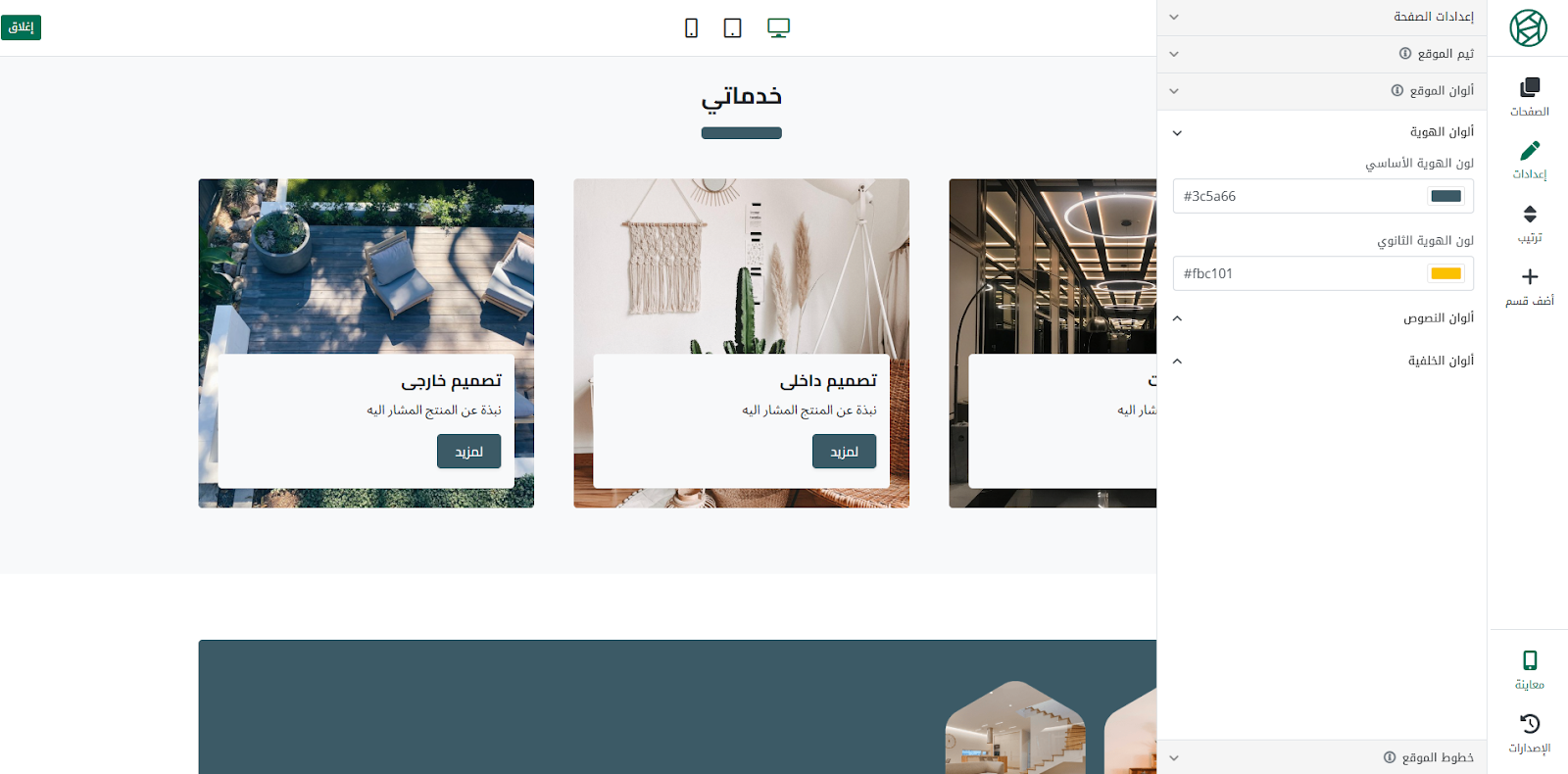Switch to desktop preview icon
The height and width of the screenshot is (774, 1568).
[x=778, y=28]
